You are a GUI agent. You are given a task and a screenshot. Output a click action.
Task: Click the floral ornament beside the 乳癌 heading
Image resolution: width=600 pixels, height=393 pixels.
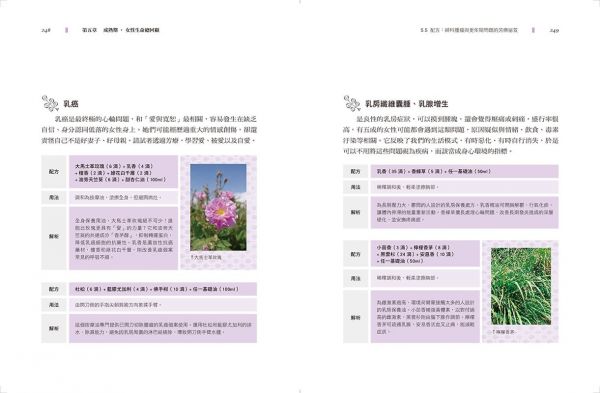(x=50, y=103)
